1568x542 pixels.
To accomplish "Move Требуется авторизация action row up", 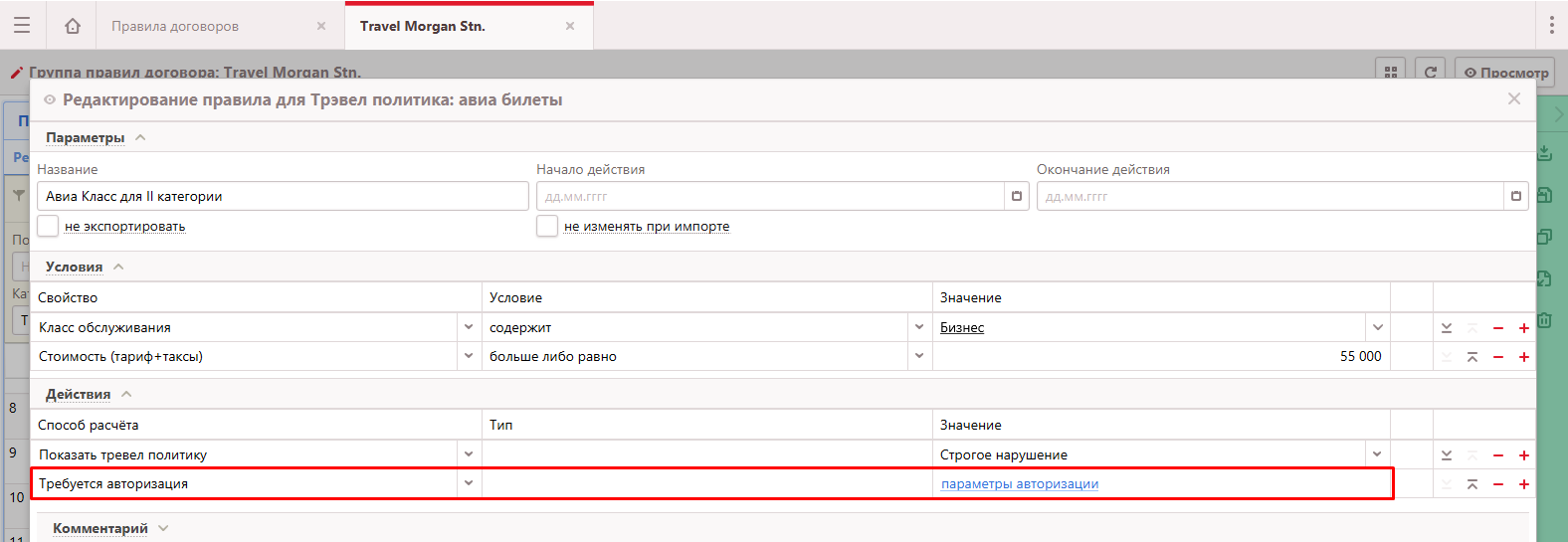I will 1471,484.
